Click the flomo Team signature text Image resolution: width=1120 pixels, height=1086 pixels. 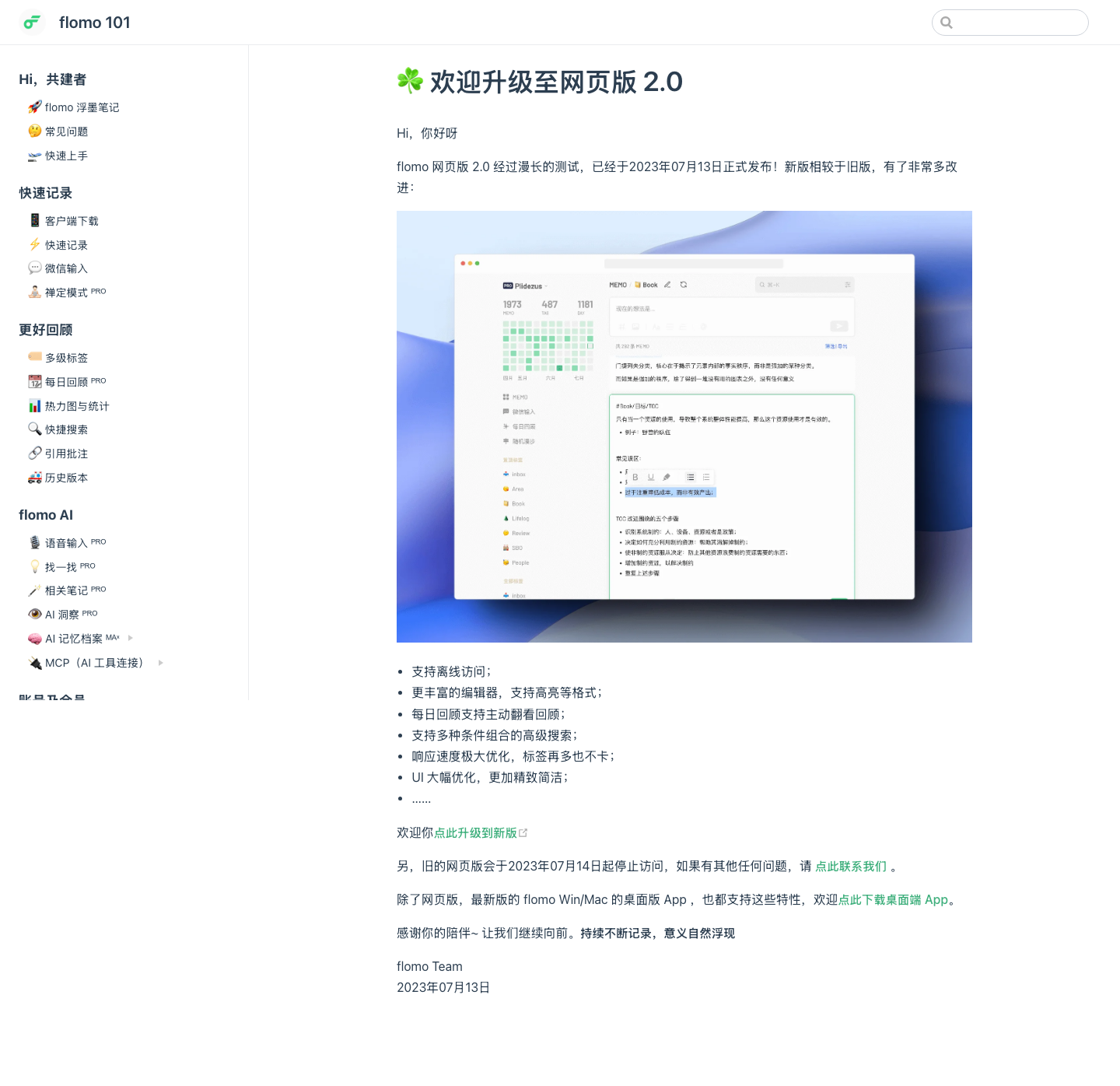pos(429,966)
